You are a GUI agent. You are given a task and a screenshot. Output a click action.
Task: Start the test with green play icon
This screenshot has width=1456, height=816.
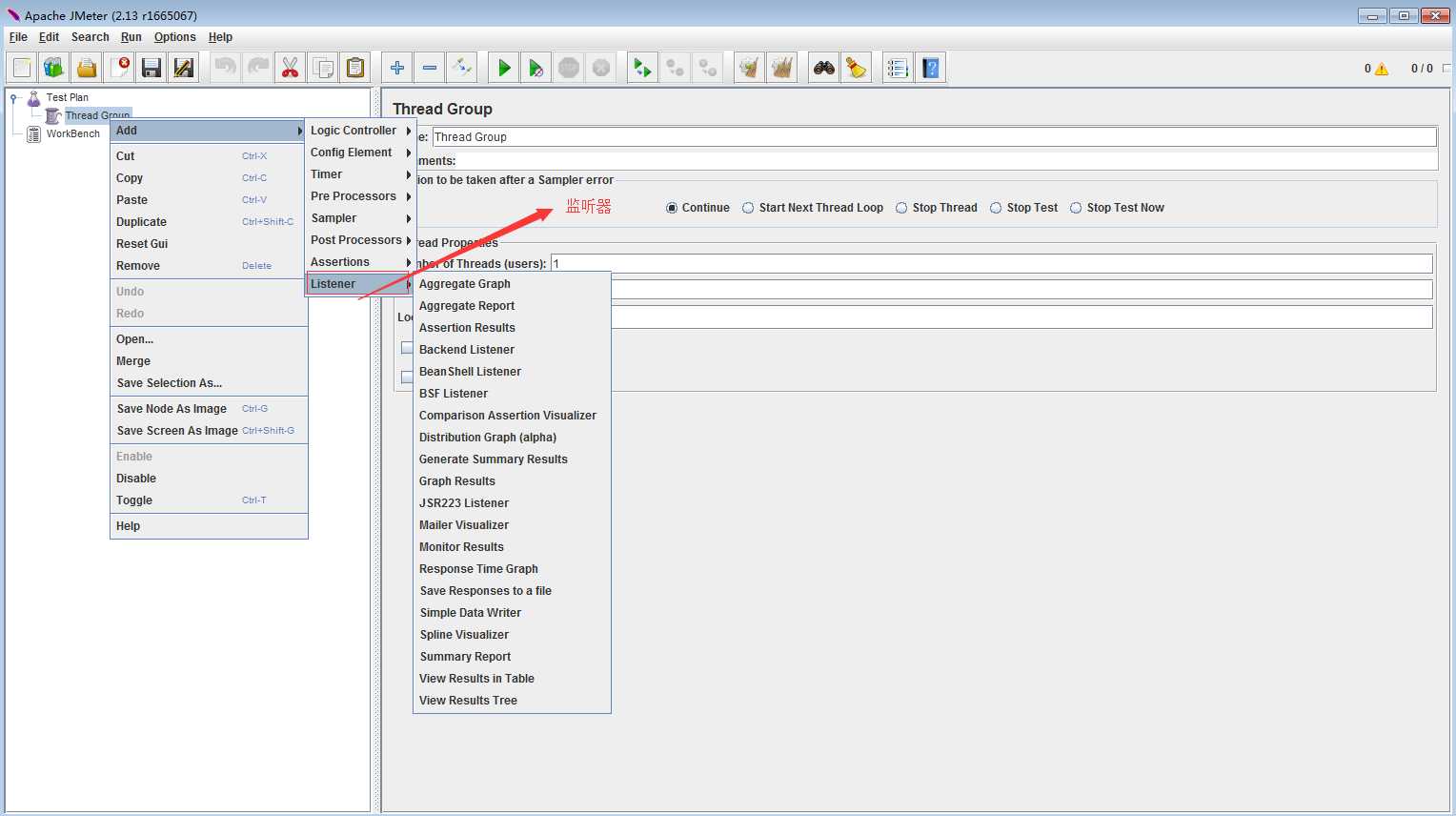pyautogui.click(x=504, y=68)
